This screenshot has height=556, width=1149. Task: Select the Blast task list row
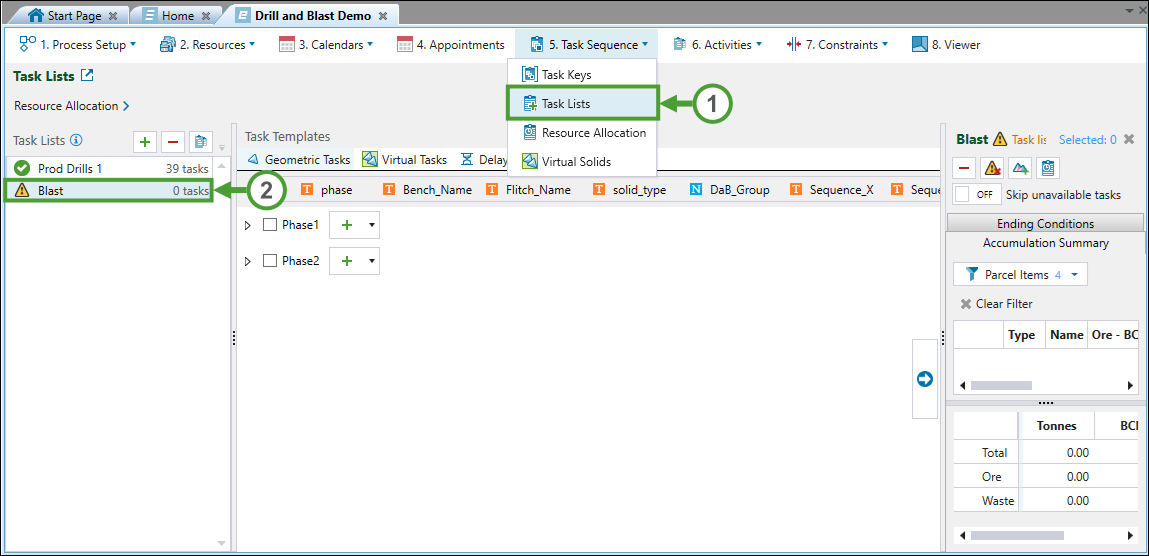(109, 190)
